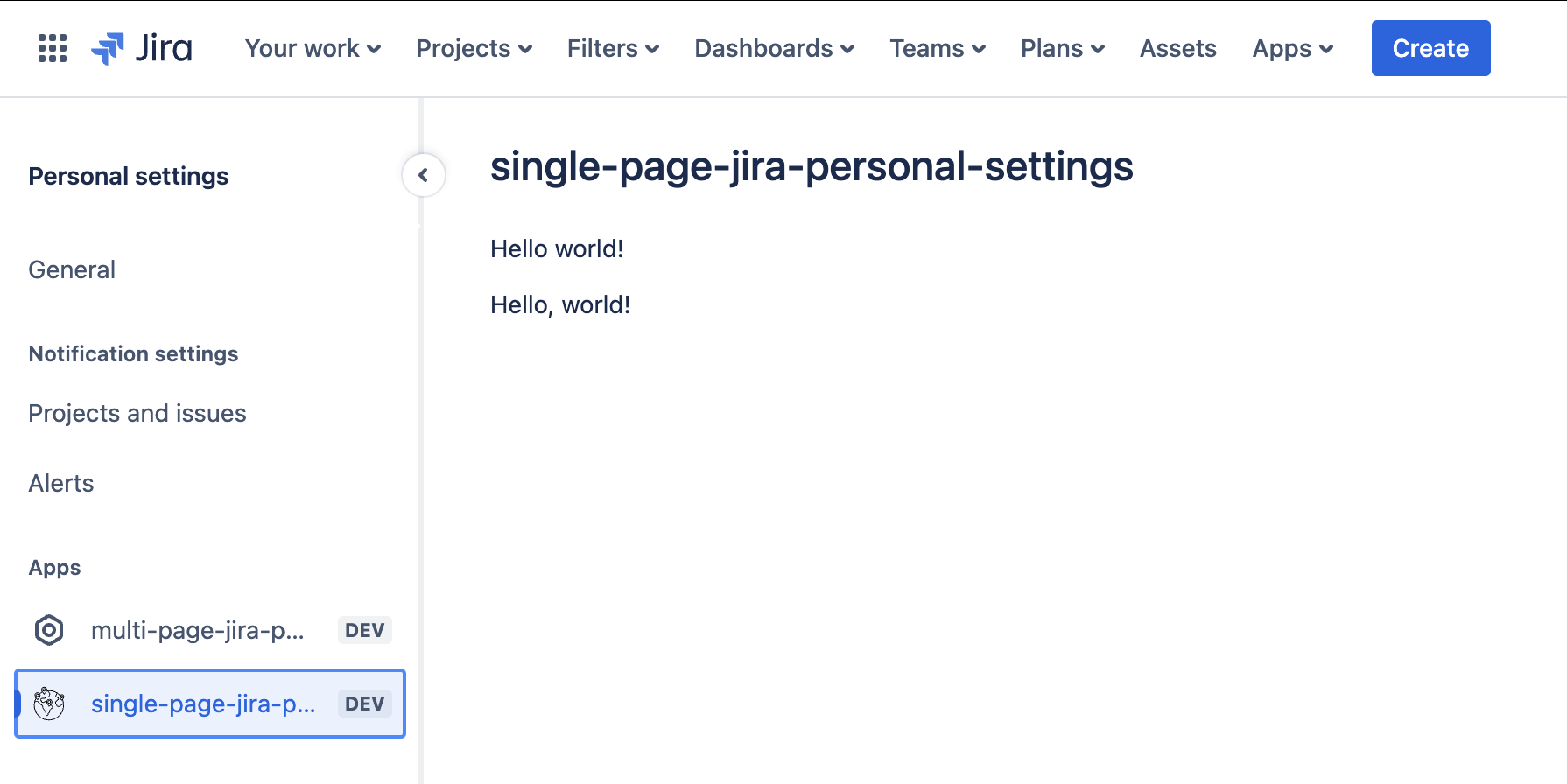
Task: Open the Projects dropdown menu
Action: pos(474,48)
